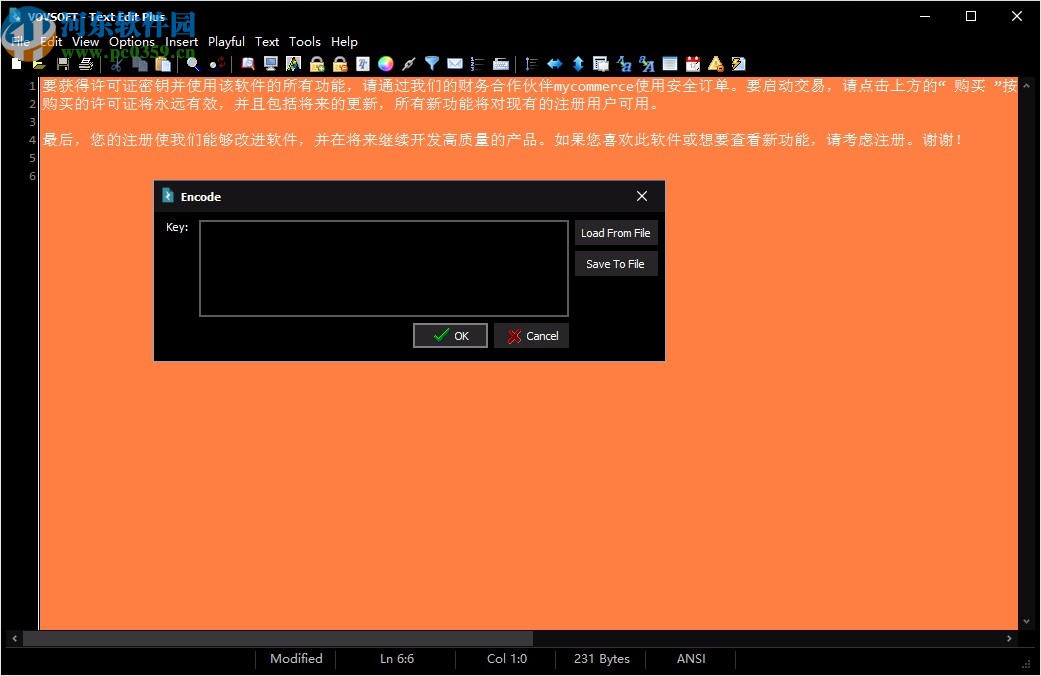Print the document
This screenshot has width=1041, height=676.
87,63
